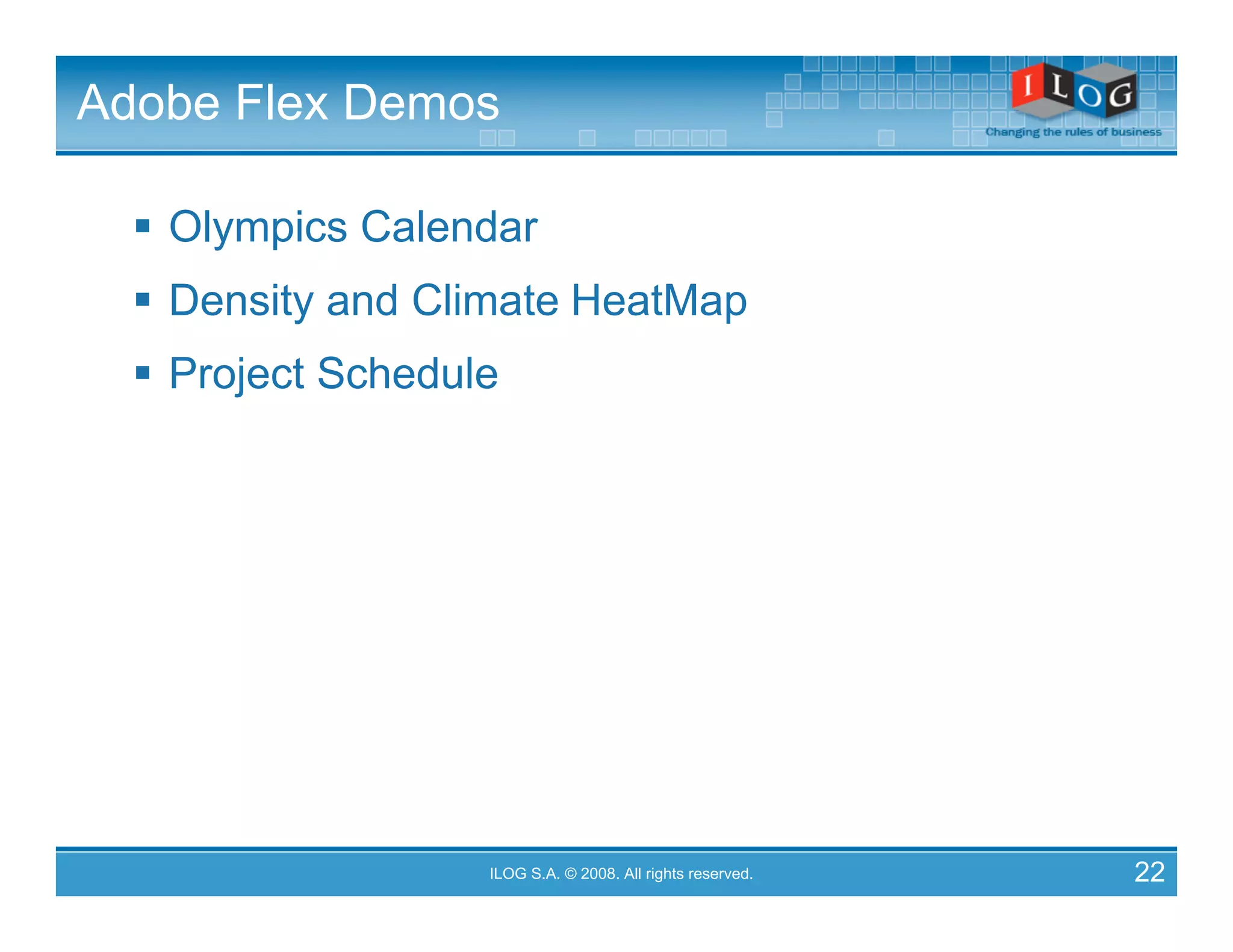Click the ILOG S.A. copyright notice
This screenshot has height=952, width=1233.
(x=621, y=874)
